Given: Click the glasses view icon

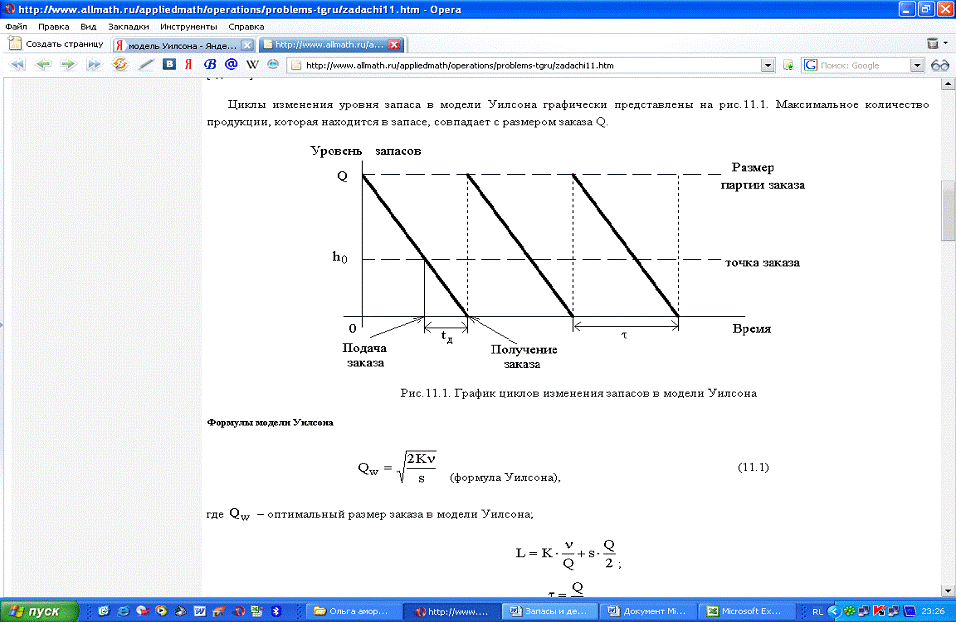Looking at the screenshot, I should [940, 65].
